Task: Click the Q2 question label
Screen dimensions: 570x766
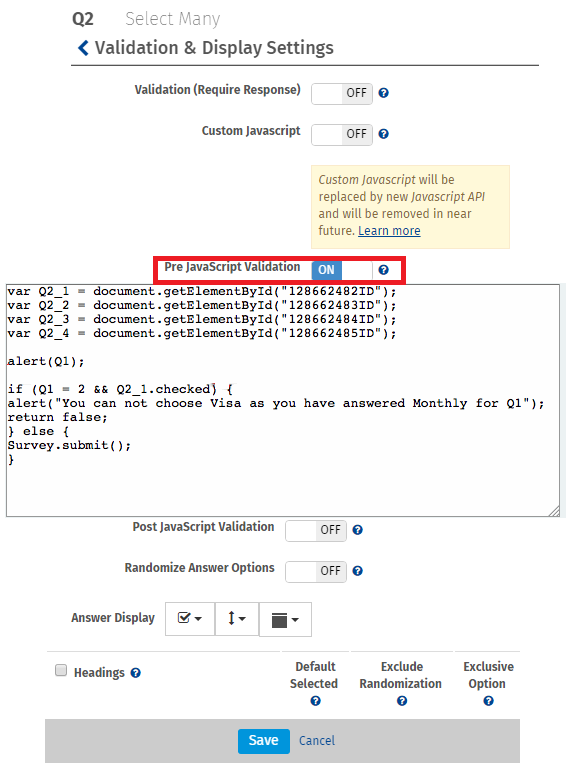Action: pos(83,19)
